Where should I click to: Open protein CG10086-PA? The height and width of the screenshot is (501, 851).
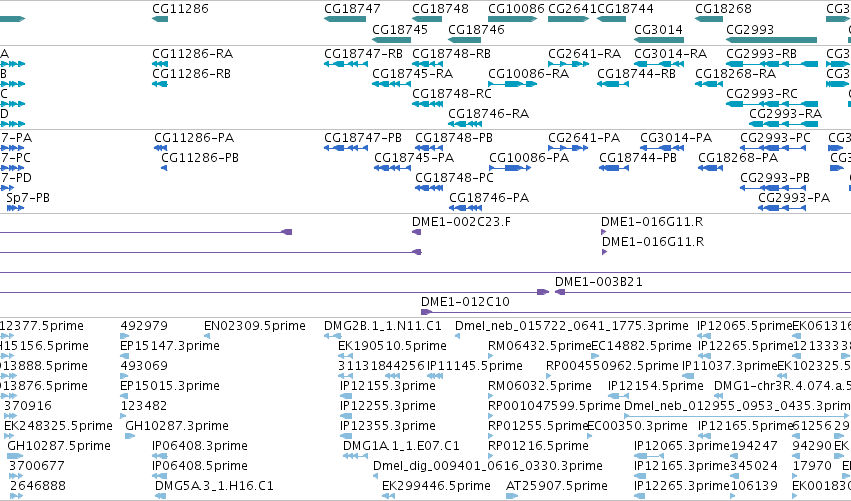(x=529, y=158)
